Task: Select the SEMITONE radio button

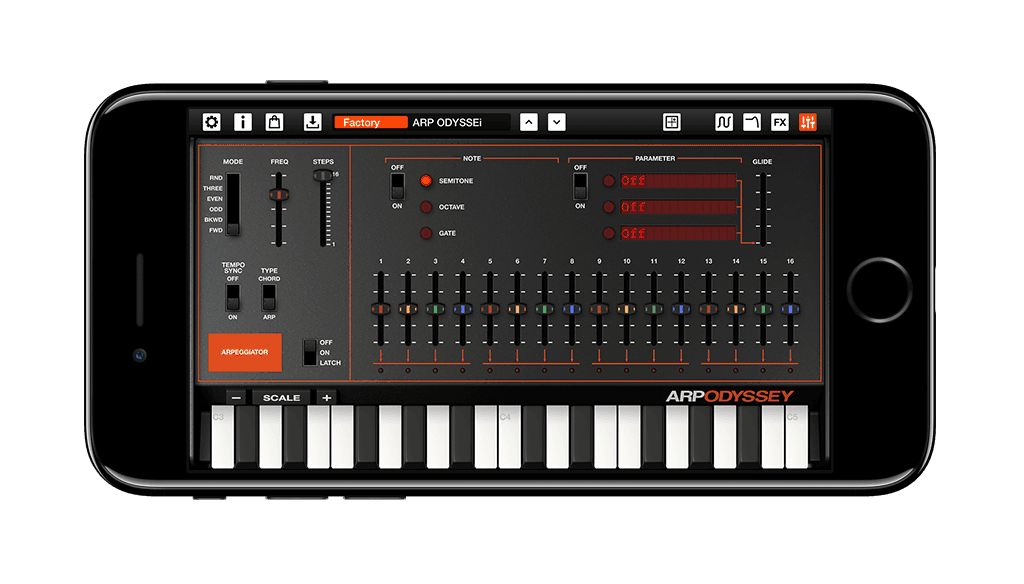Action: coord(424,181)
